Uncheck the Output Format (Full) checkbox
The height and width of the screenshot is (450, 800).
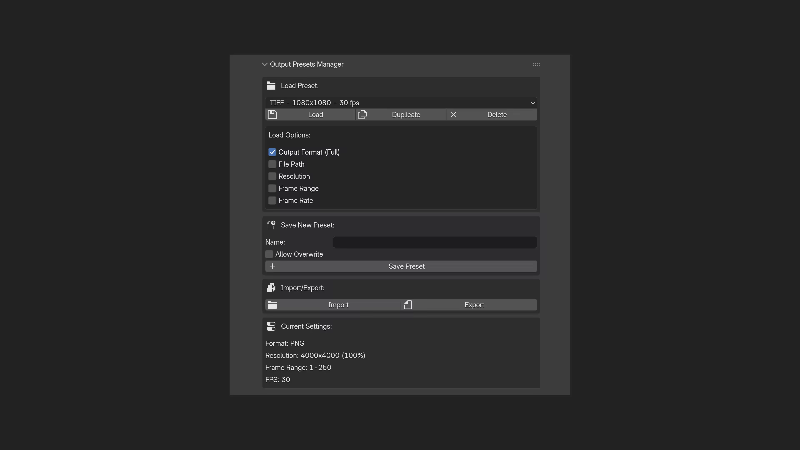[272, 152]
